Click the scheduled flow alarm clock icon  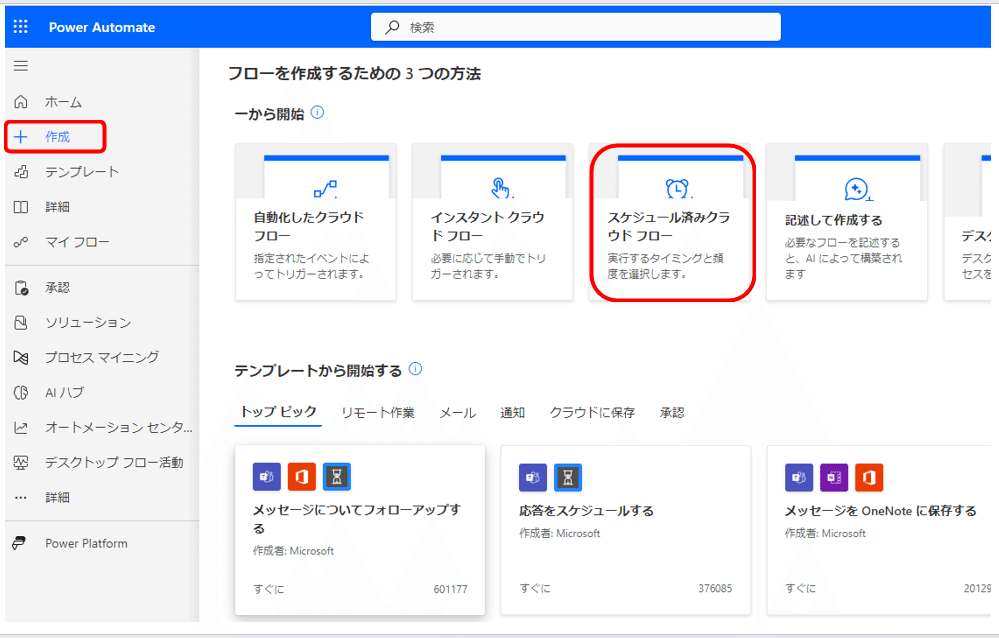(x=679, y=189)
